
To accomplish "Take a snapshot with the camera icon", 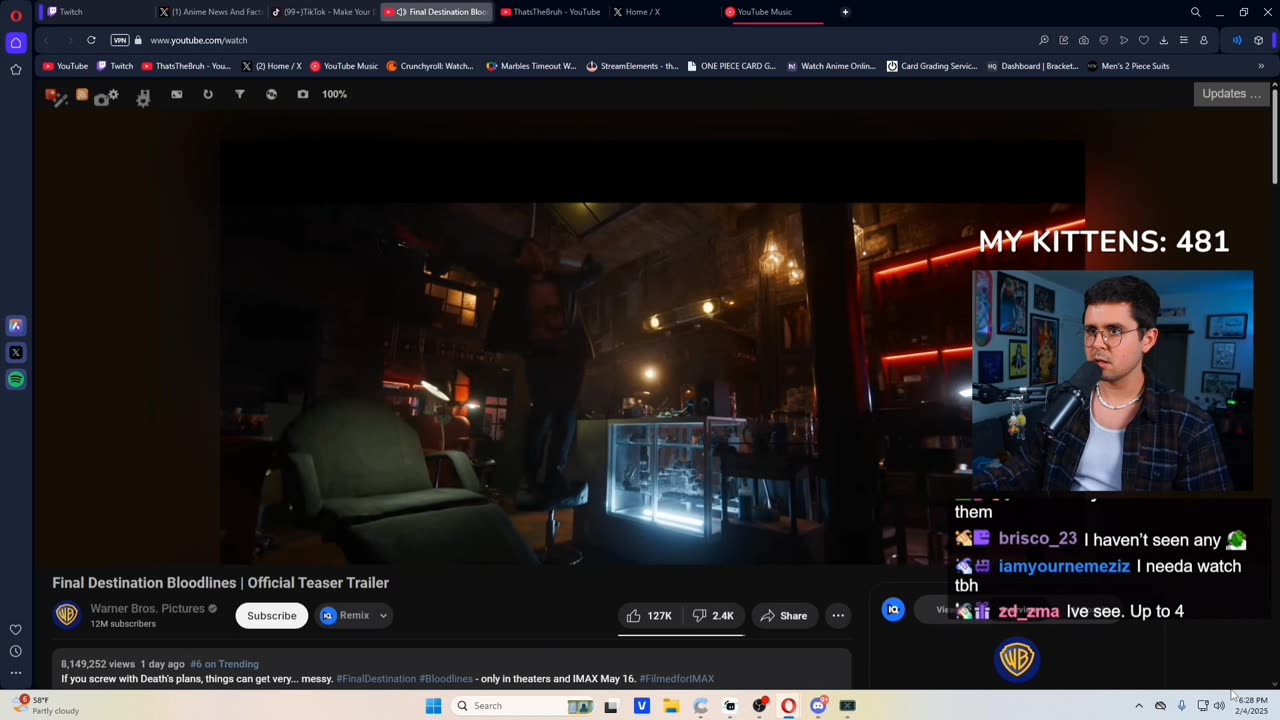I will pyautogui.click(x=1084, y=40).
